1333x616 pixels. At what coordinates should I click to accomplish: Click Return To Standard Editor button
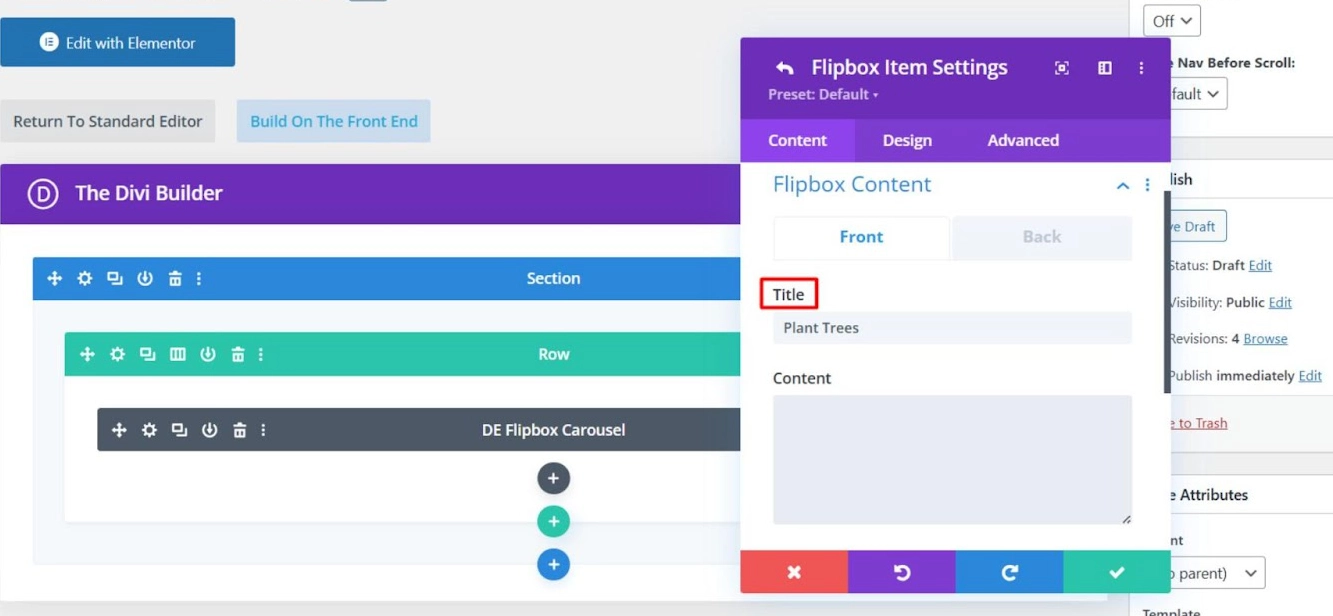(108, 121)
